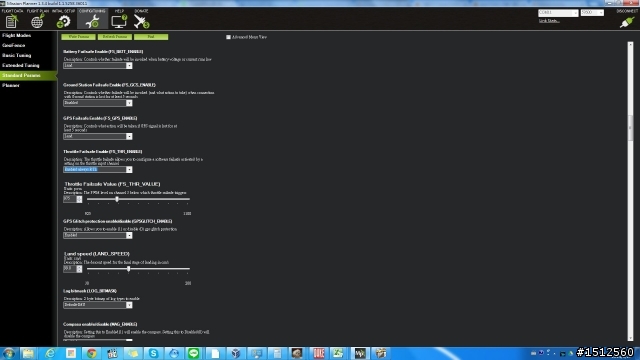Open Google Chrome from the taskbar
The width and height of the screenshot is (640, 360).
click(x=91, y=353)
